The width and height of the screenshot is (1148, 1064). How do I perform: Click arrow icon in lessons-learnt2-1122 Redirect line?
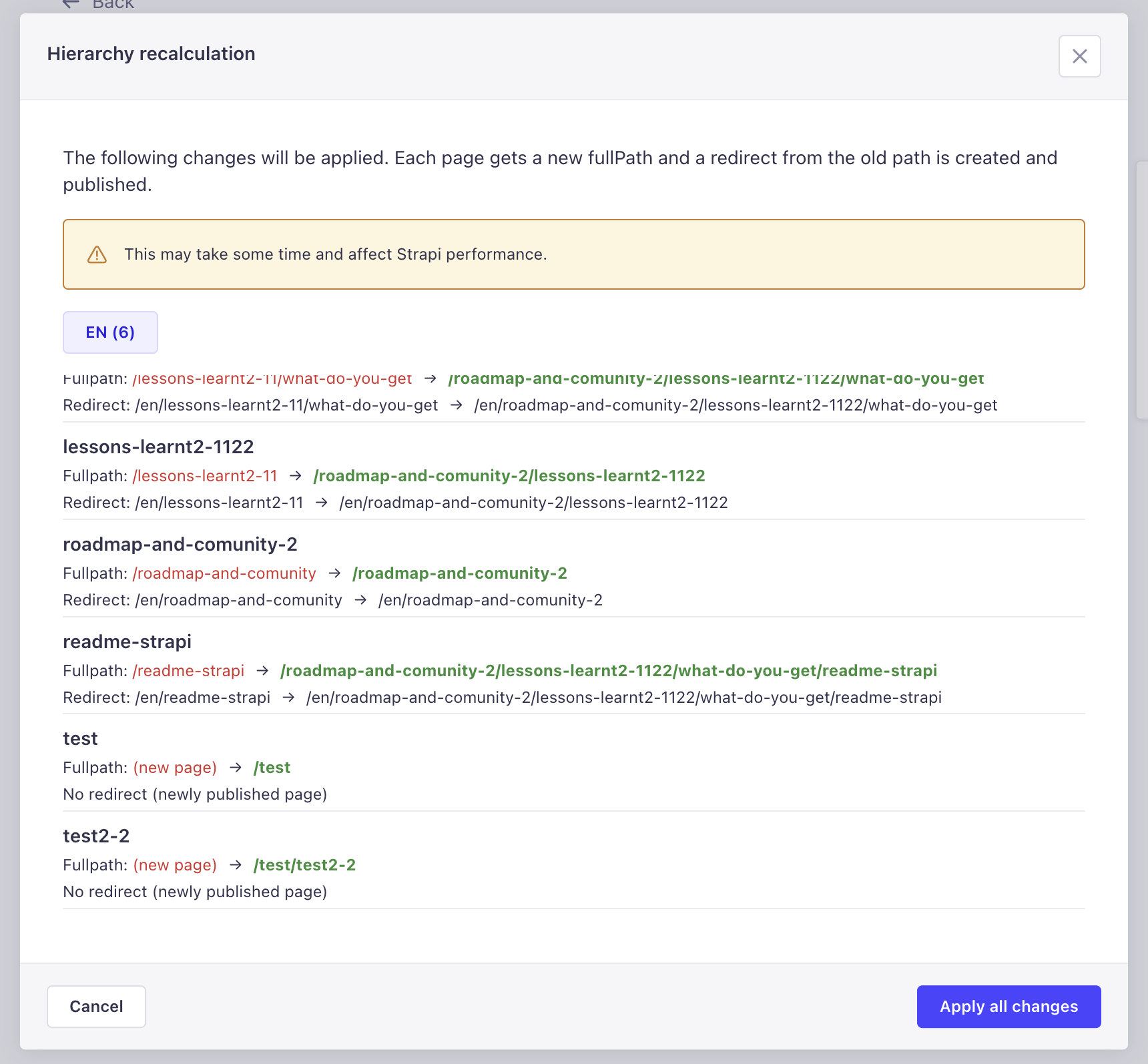coord(321,503)
